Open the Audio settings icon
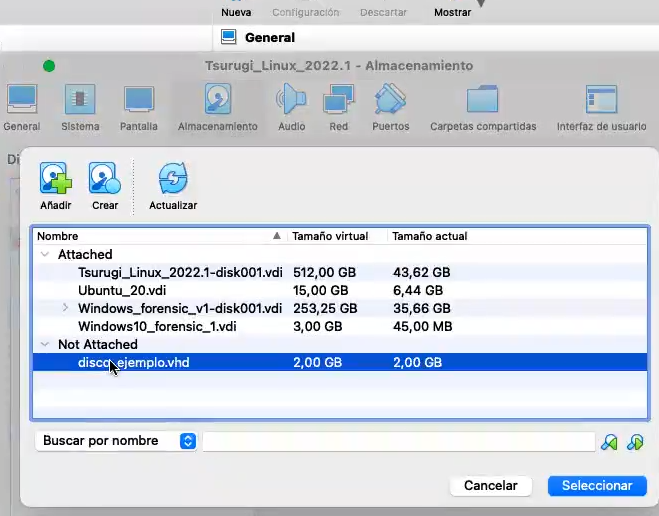The image size is (659, 516). coord(291,99)
